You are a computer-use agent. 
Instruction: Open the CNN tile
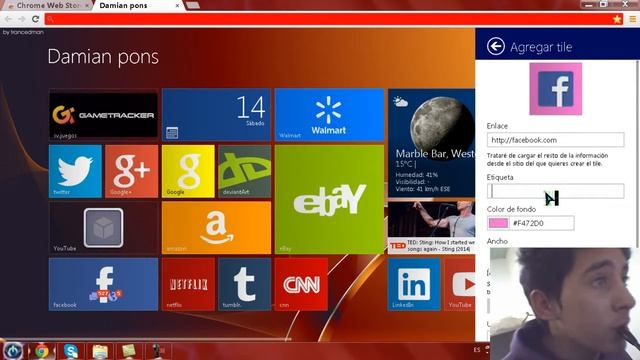pos(301,284)
